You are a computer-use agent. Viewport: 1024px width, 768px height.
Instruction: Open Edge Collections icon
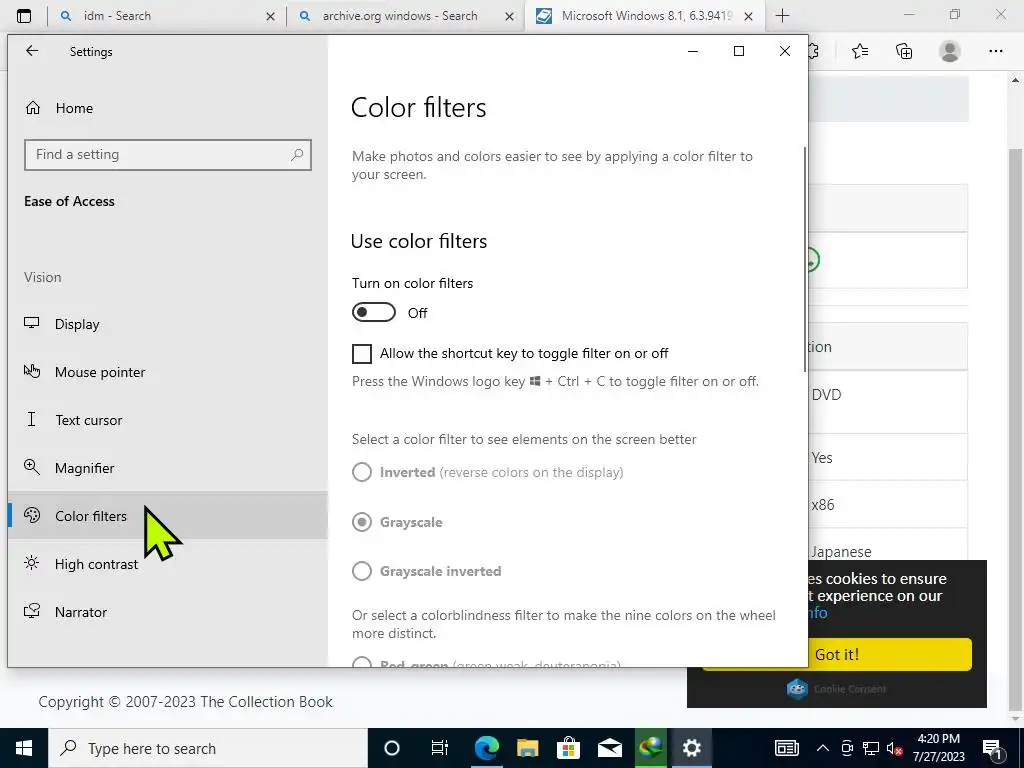(904, 51)
